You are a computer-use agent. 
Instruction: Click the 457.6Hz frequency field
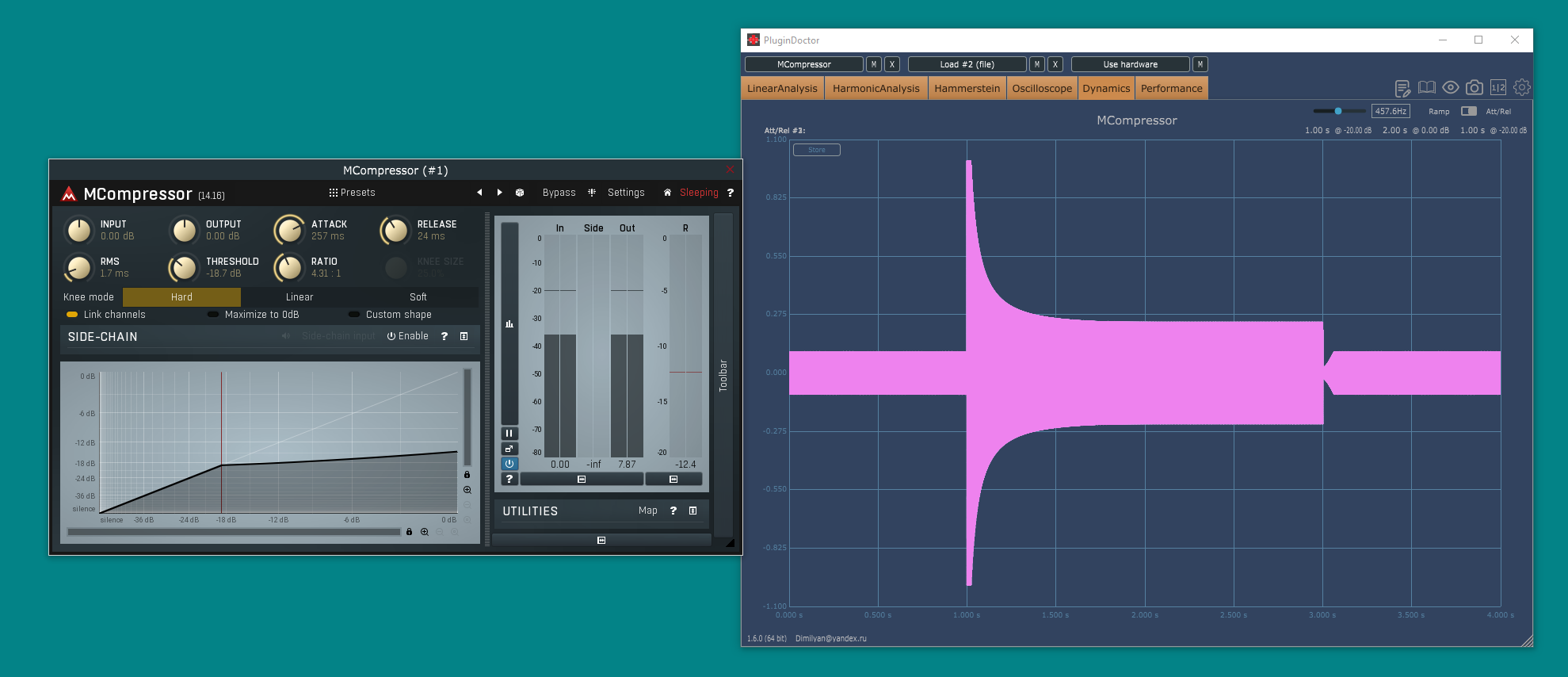(x=1391, y=112)
